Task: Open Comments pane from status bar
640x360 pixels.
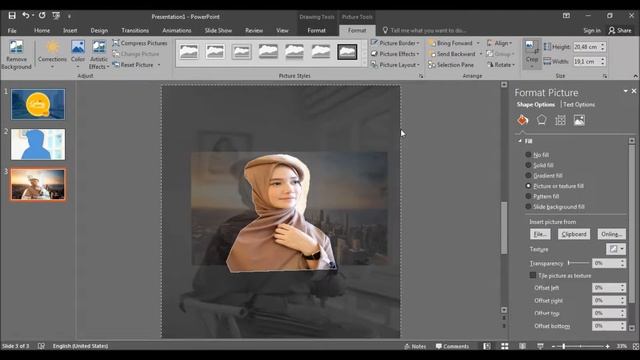Action: point(452,346)
